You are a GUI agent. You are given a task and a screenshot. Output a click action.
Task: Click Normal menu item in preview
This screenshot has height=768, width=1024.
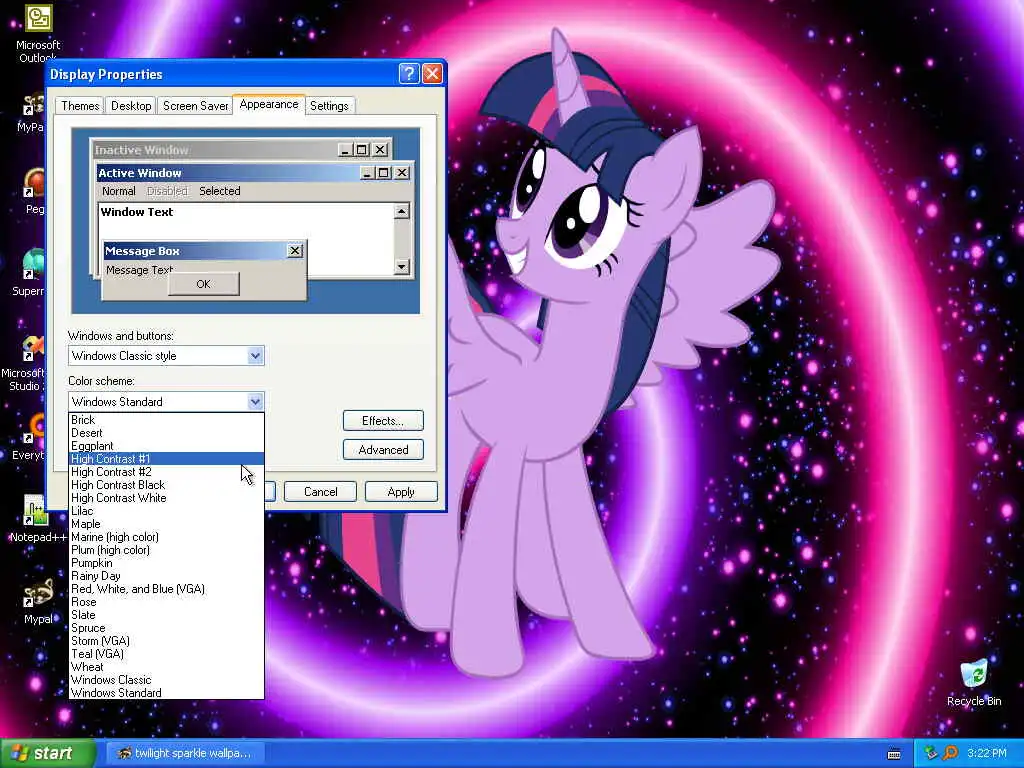point(118,191)
